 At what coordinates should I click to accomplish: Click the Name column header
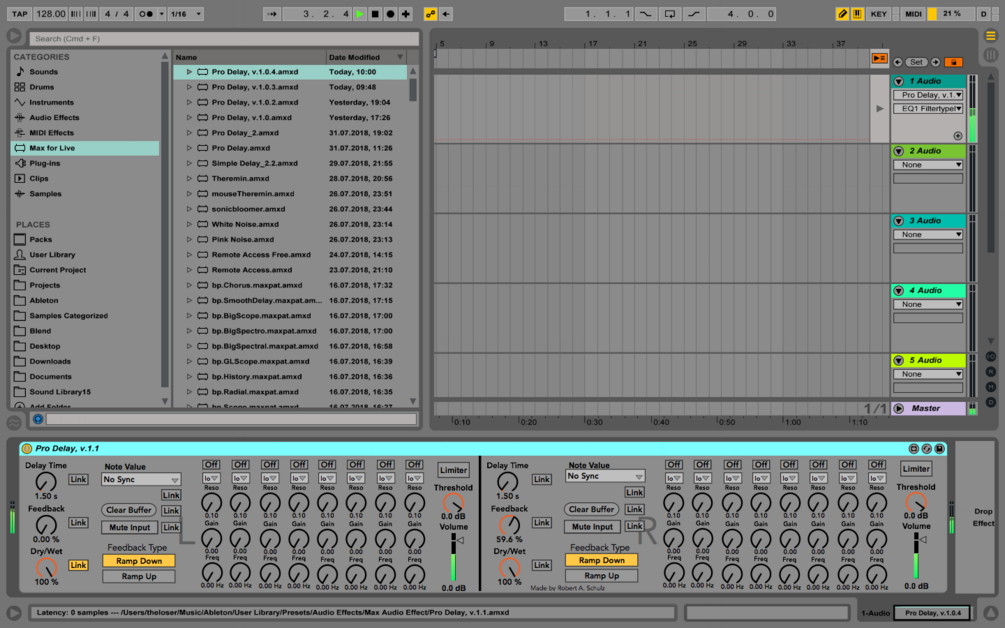(x=250, y=57)
